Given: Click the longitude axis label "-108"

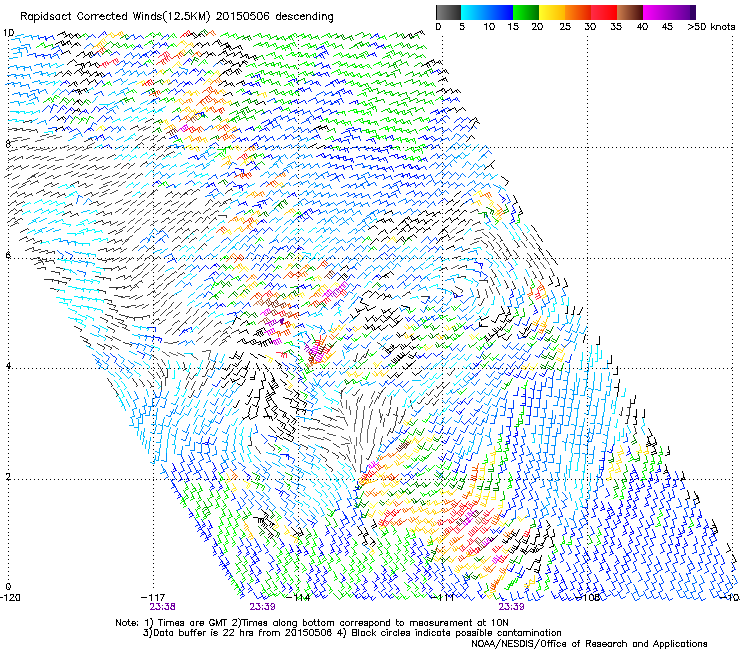Looking at the screenshot, I should [588, 598].
